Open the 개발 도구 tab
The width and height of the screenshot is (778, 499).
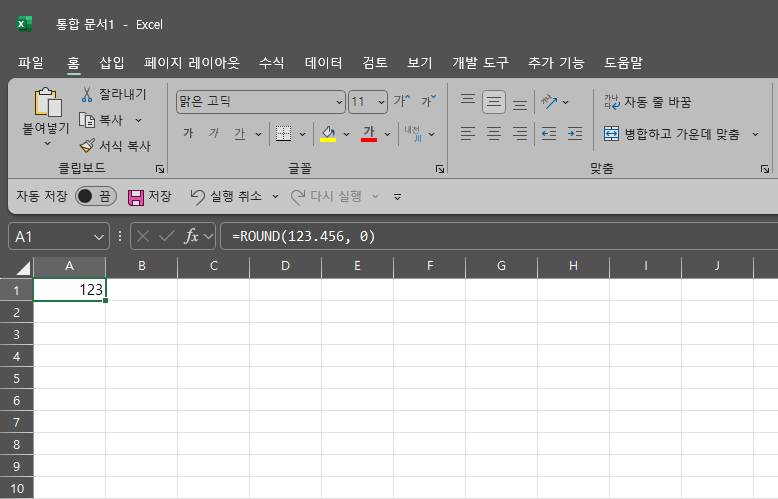(x=480, y=63)
